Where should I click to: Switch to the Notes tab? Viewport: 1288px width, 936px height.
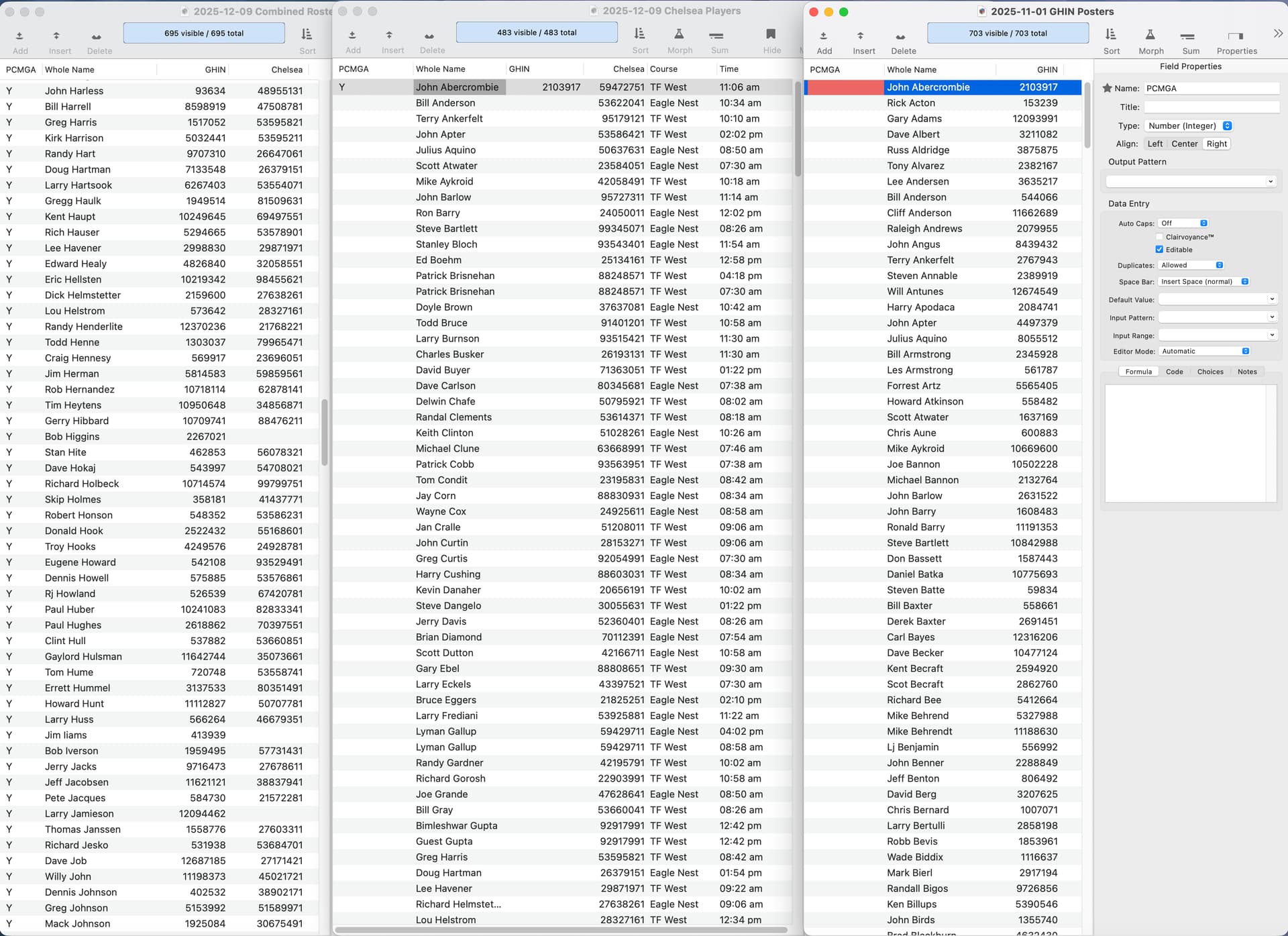[1246, 372]
